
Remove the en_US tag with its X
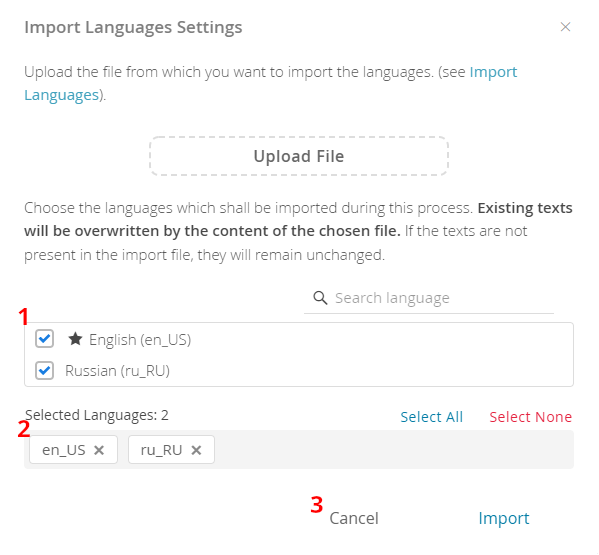(x=99, y=450)
